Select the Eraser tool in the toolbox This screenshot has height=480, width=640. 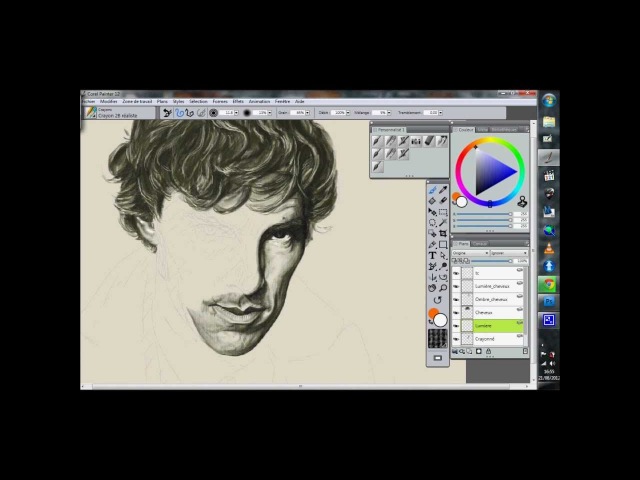443,201
